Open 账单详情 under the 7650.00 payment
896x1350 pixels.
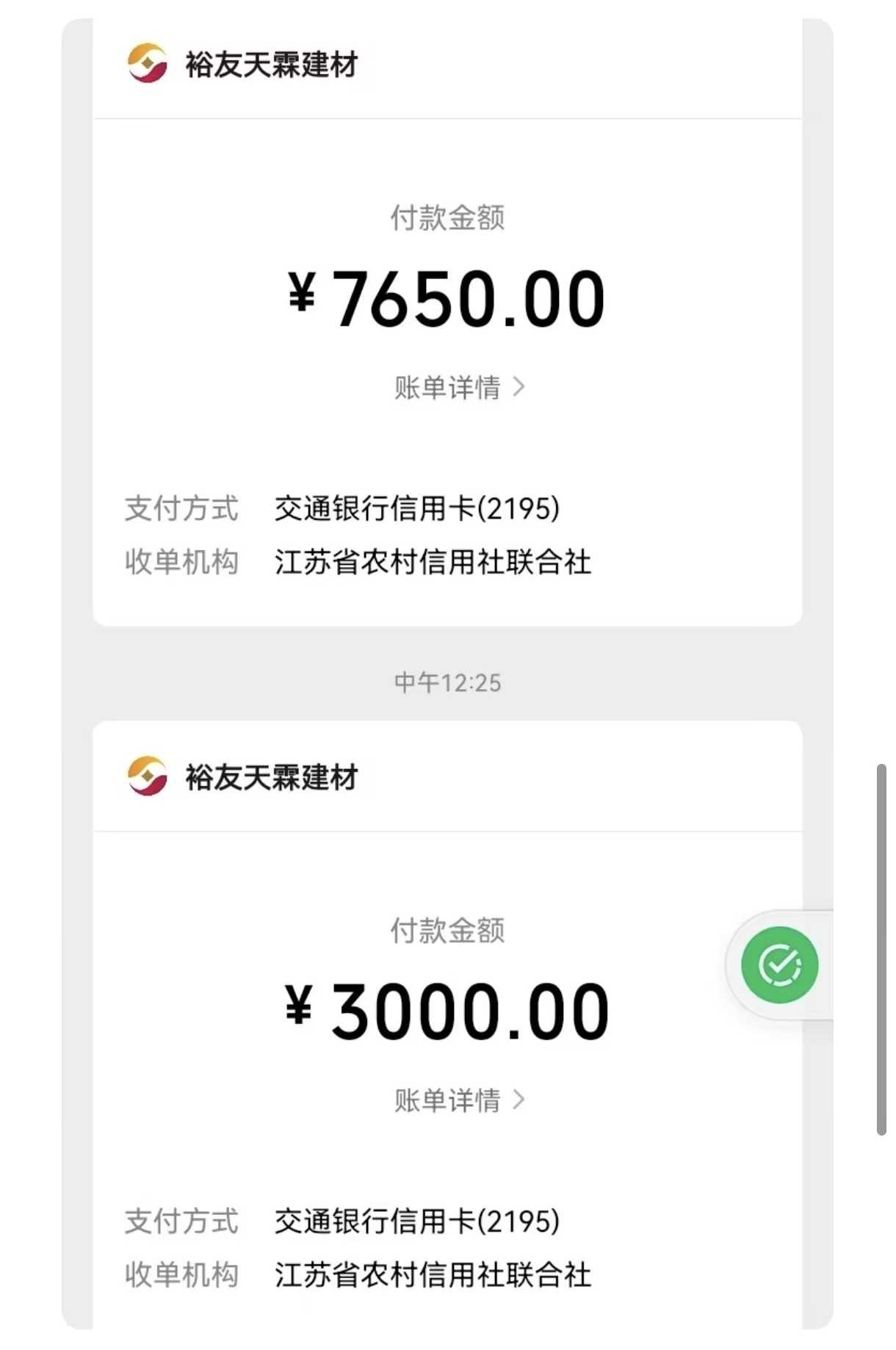click(x=448, y=387)
